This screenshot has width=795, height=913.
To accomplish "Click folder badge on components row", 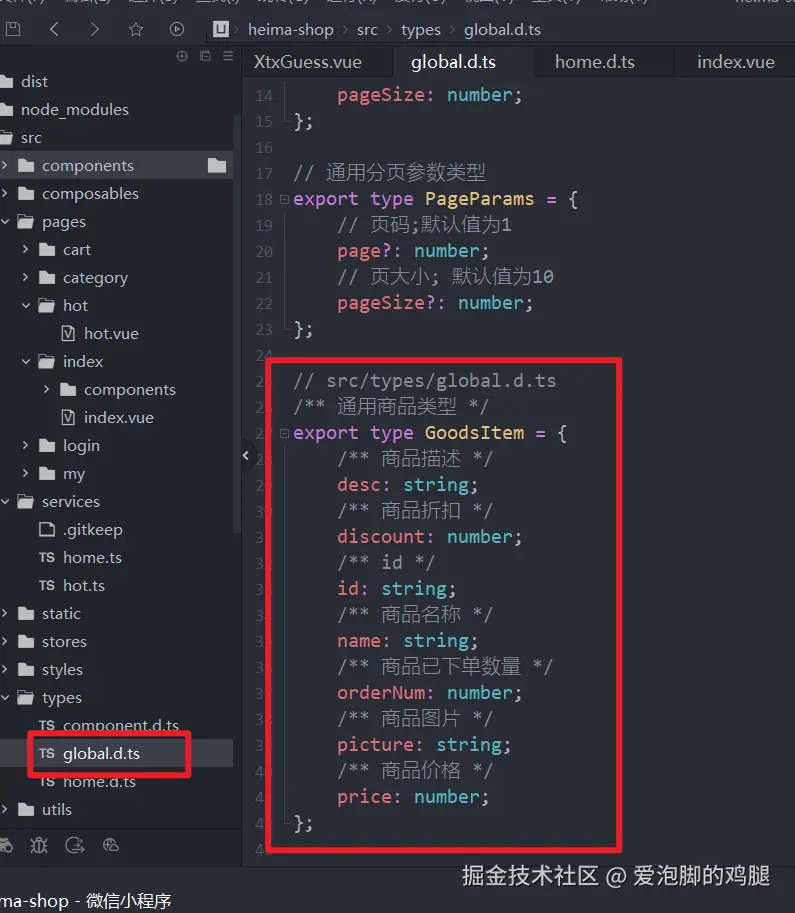I will (217, 165).
